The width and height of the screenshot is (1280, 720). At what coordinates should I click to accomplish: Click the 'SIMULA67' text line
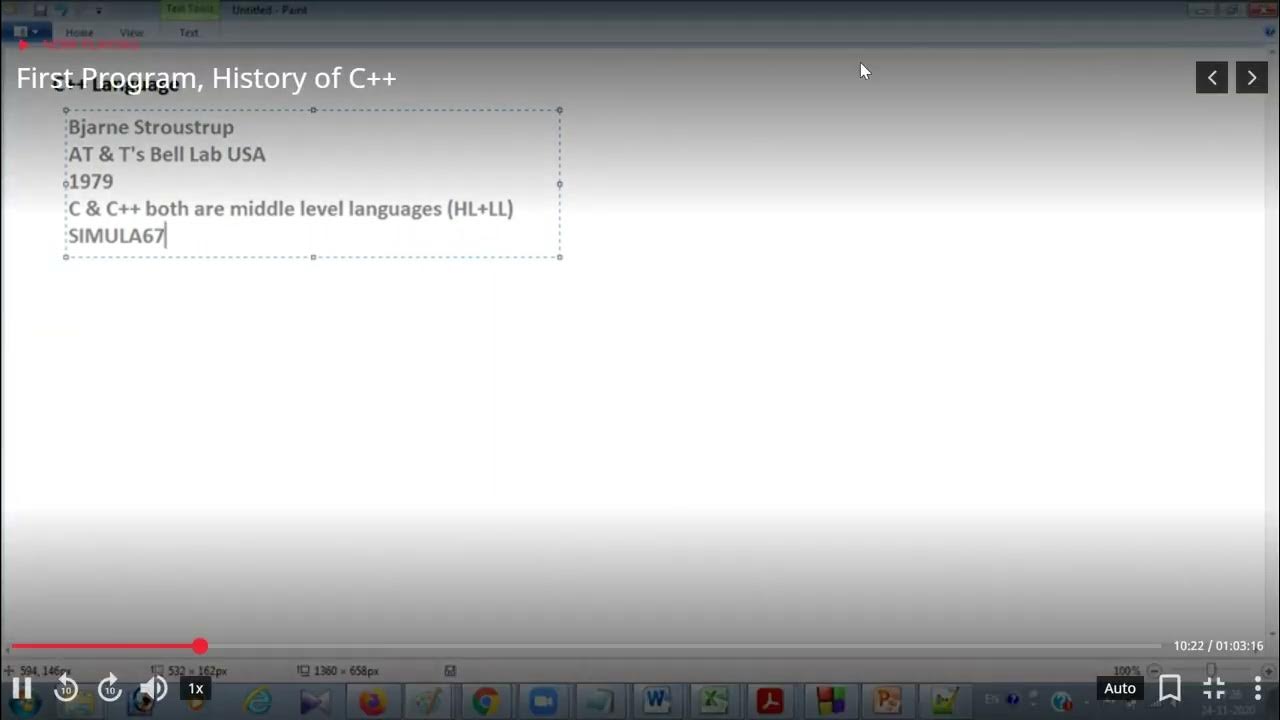116,236
